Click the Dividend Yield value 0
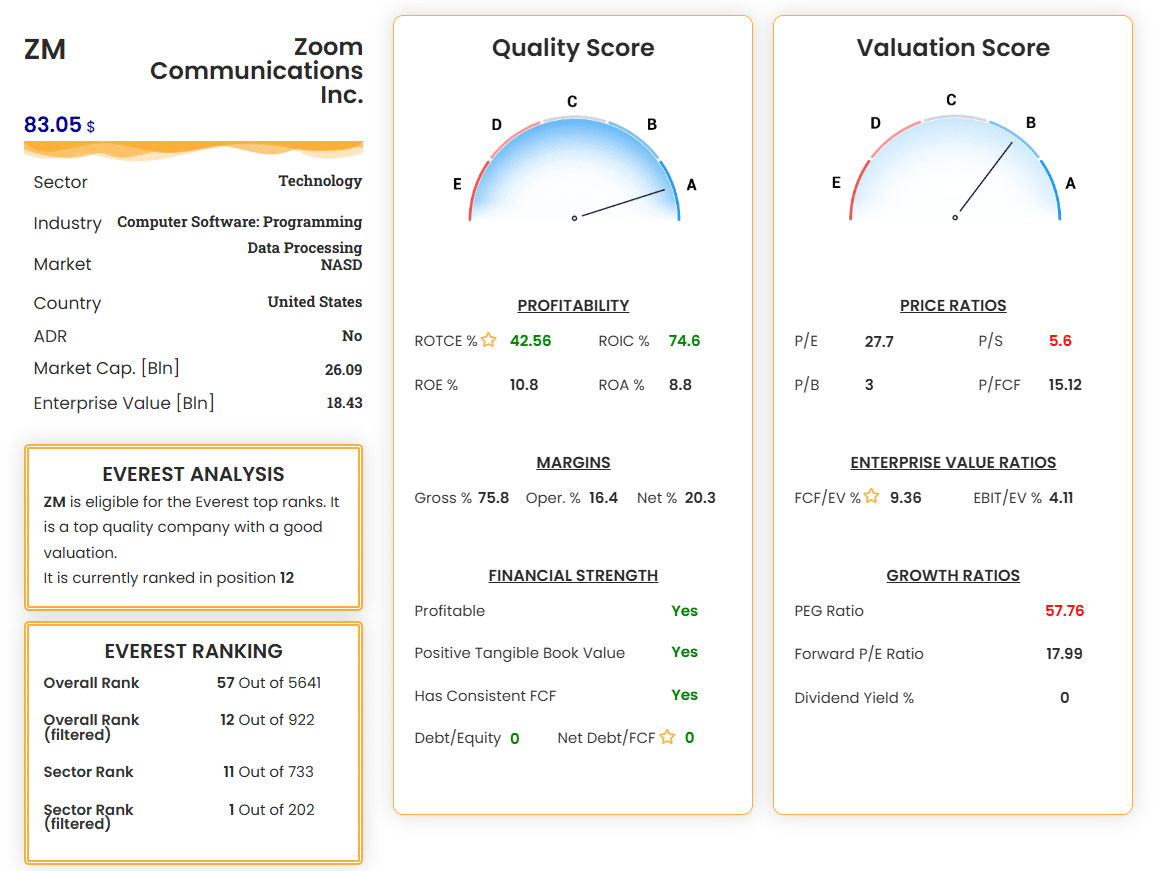 (1064, 697)
